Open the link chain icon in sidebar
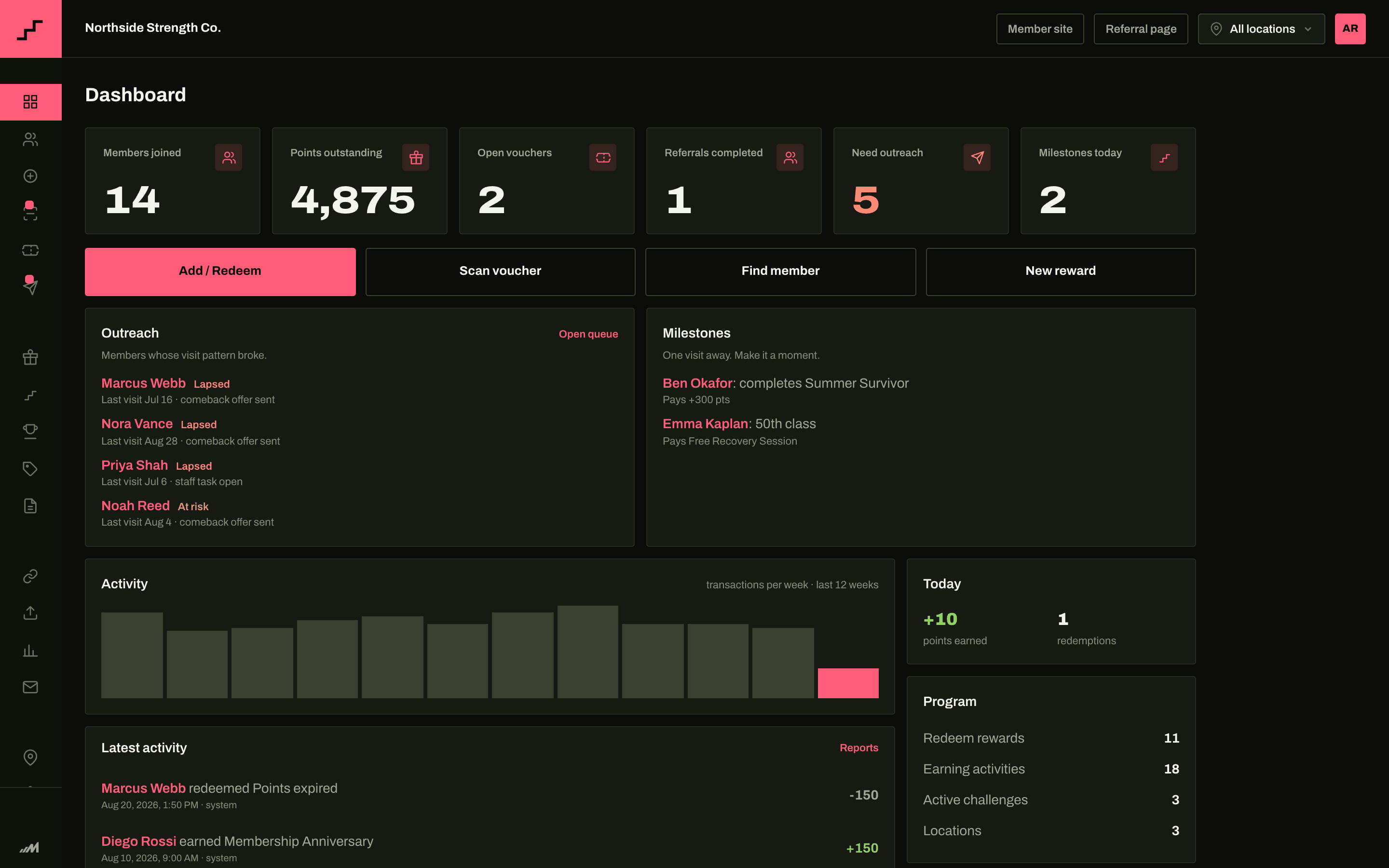Viewport: 1389px width, 868px height. click(30, 576)
